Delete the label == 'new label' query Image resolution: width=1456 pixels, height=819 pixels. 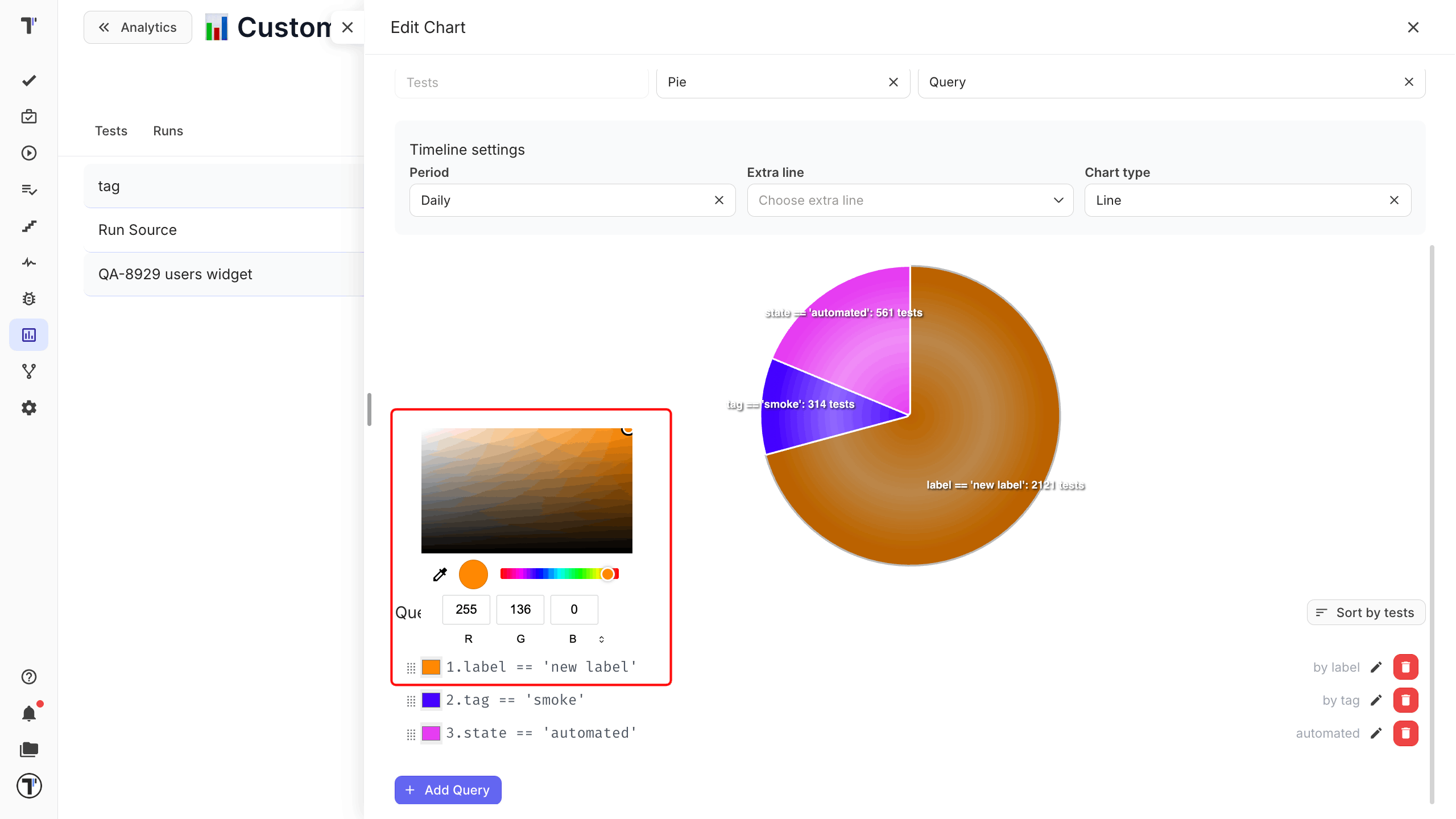[1405, 667]
